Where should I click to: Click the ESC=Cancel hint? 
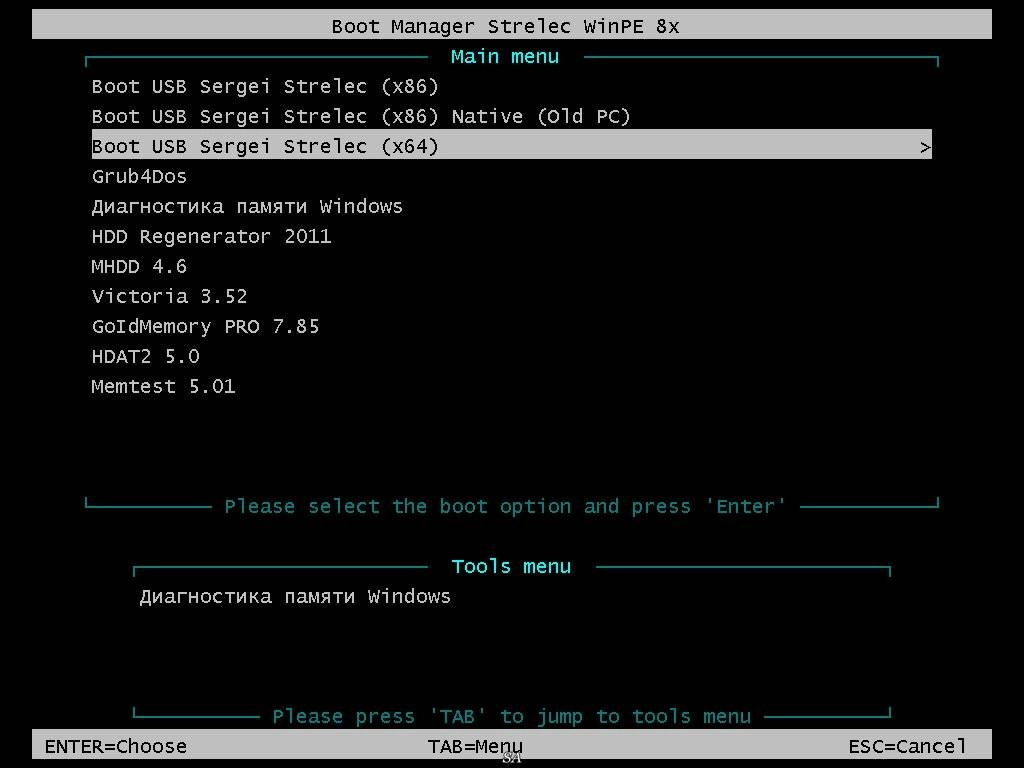(x=907, y=746)
